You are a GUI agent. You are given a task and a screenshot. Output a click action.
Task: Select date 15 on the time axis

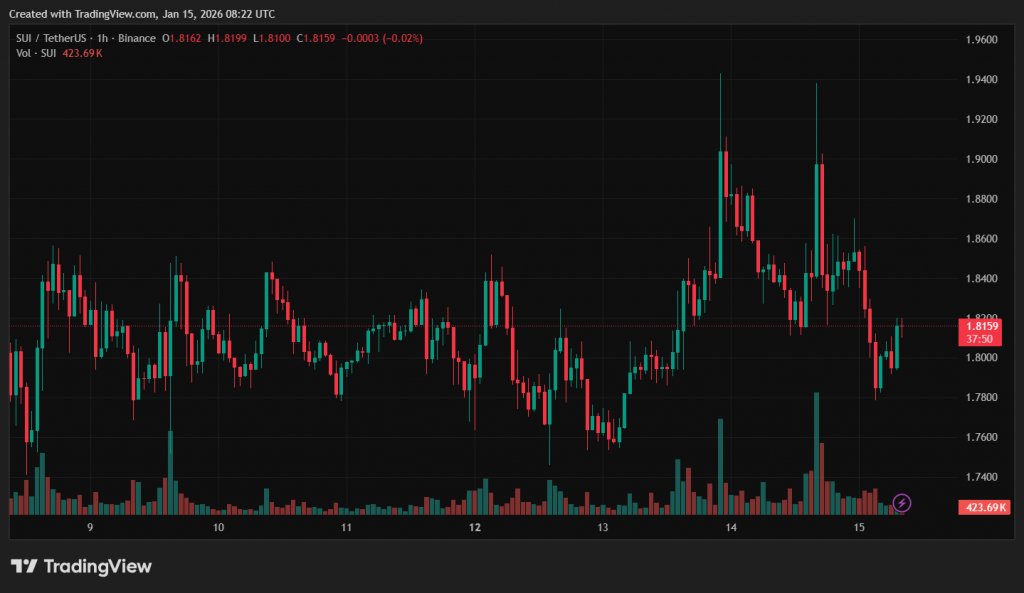[x=858, y=527]
